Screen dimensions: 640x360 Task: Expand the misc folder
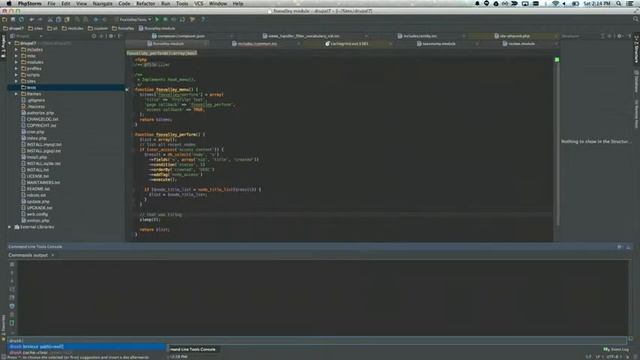pyautogui.click(x=16, y=56)
